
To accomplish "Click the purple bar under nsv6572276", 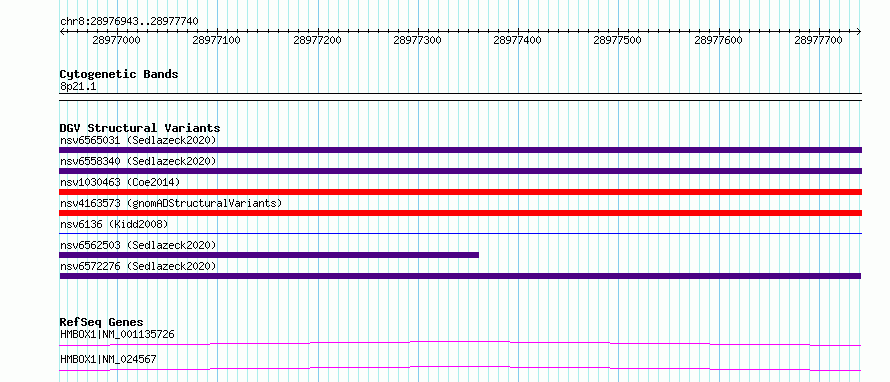I will tap(460, 276).
